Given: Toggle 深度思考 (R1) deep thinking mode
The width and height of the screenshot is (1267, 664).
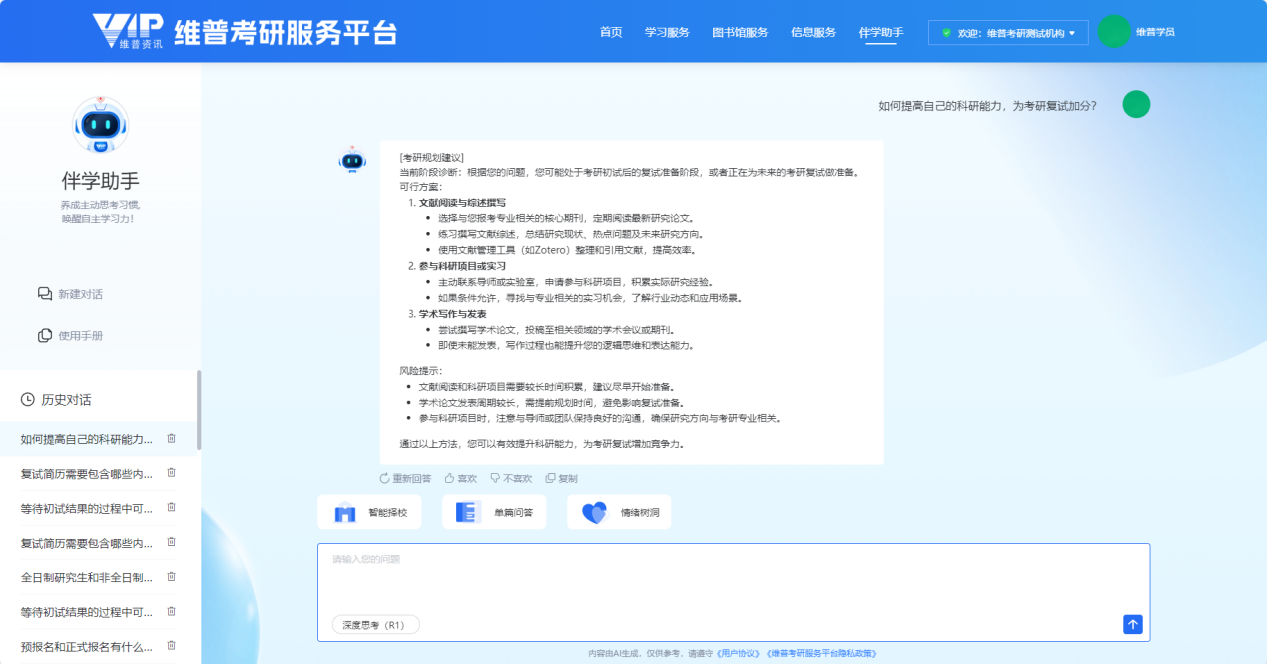Looking at the screenshot, I should 375,625.
